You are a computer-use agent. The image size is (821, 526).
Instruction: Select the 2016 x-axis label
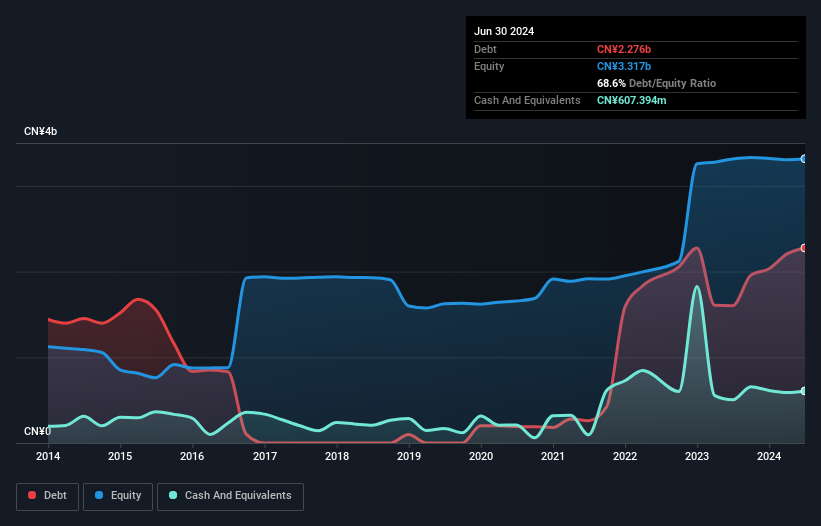point(192,457)
